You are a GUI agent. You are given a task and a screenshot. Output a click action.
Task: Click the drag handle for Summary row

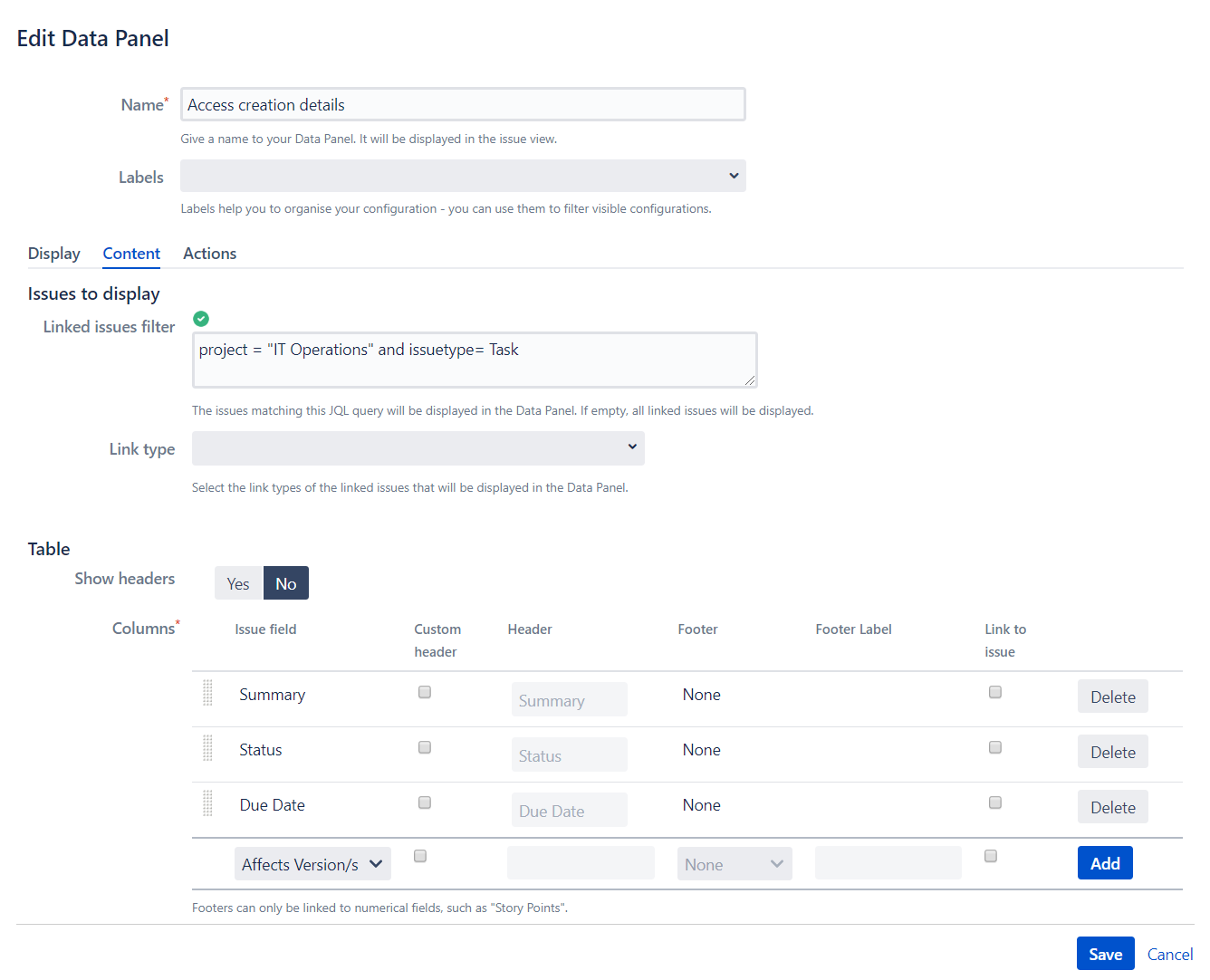(207, 693)
